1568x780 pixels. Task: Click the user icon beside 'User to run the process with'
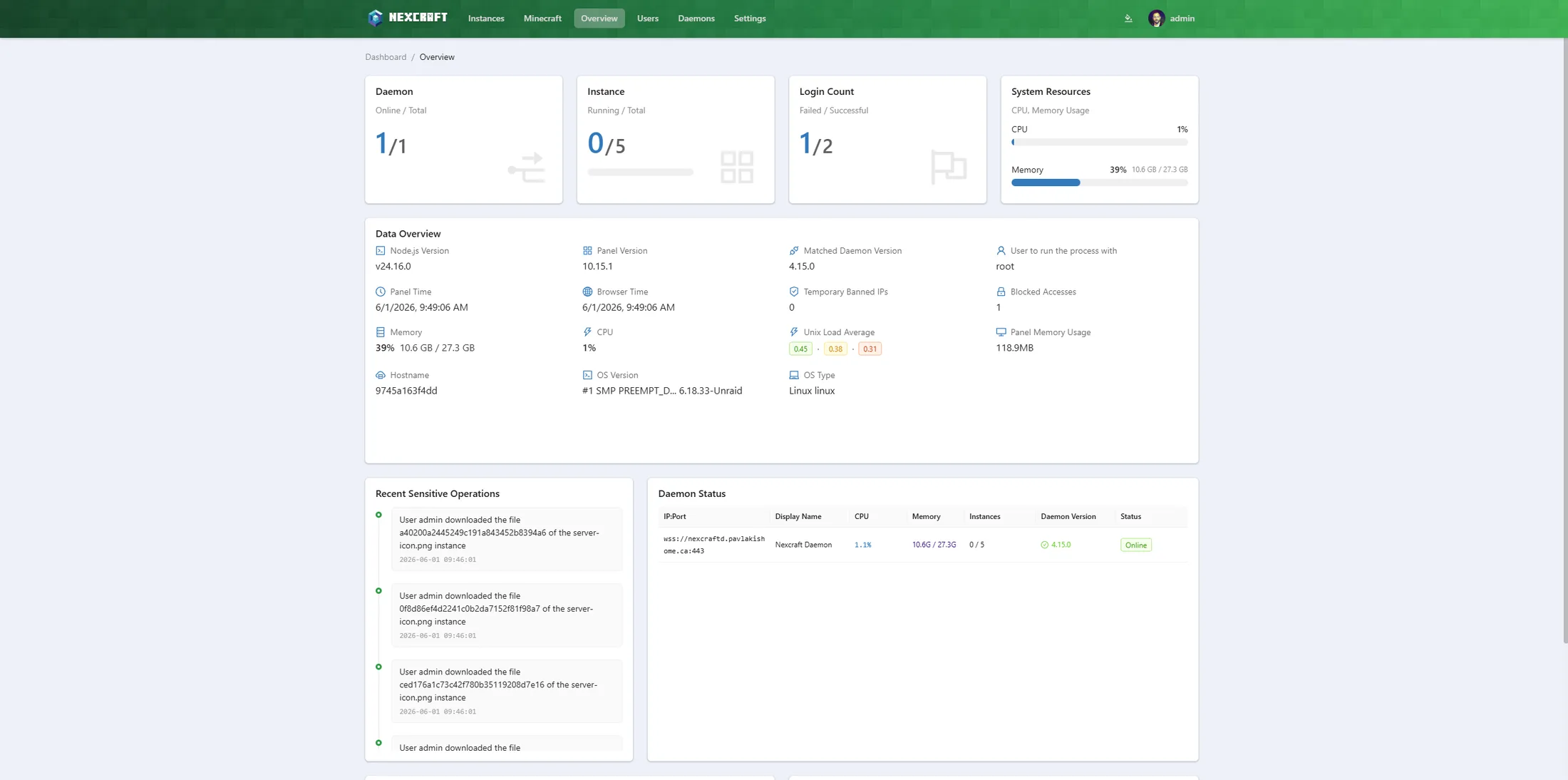tap(1001, 251)
